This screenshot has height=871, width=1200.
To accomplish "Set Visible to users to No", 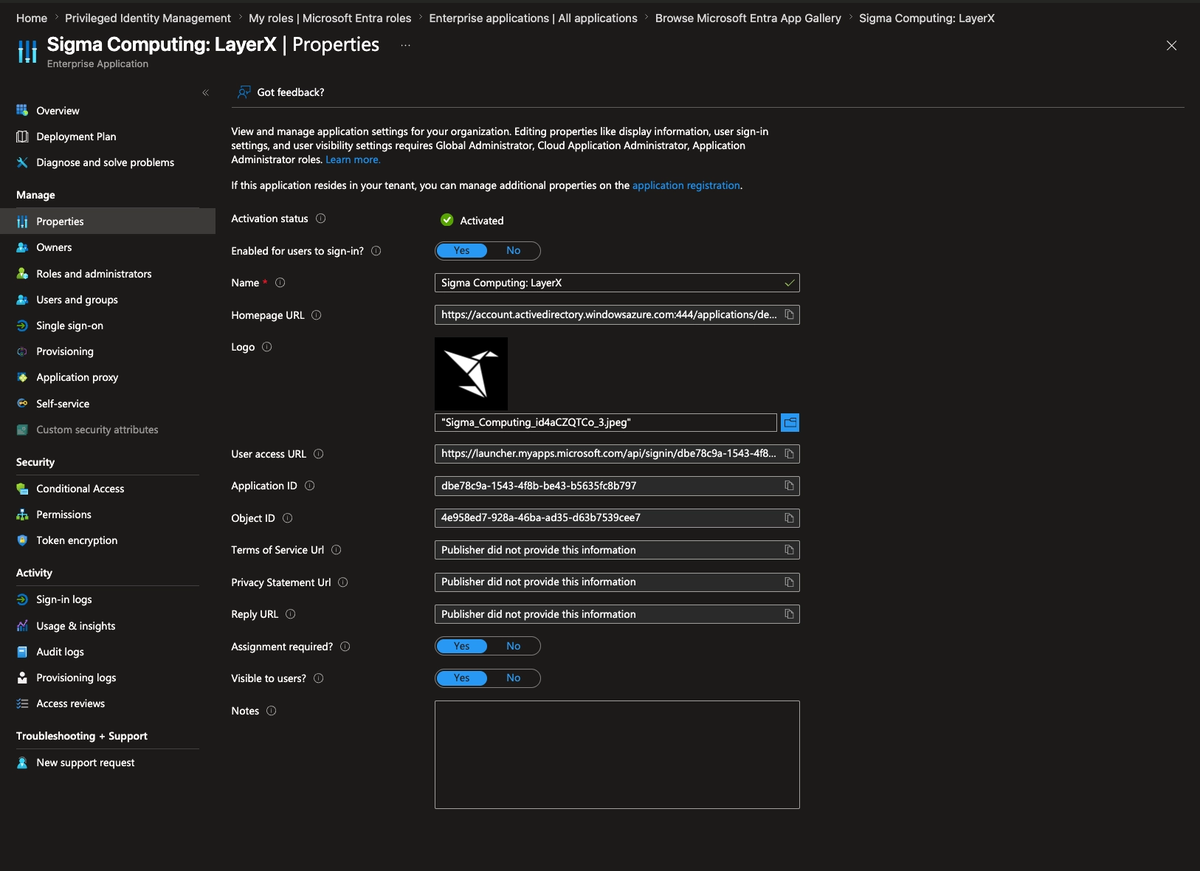I will click(x=513, y=678).
